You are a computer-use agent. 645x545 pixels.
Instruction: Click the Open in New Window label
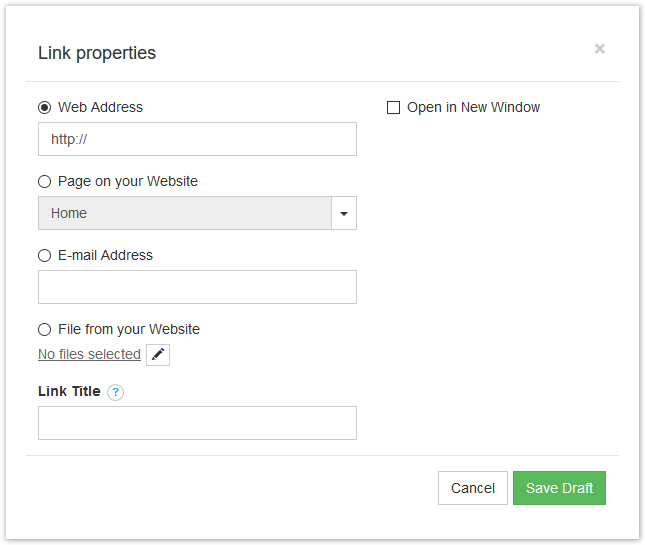[x=473, y=107]
